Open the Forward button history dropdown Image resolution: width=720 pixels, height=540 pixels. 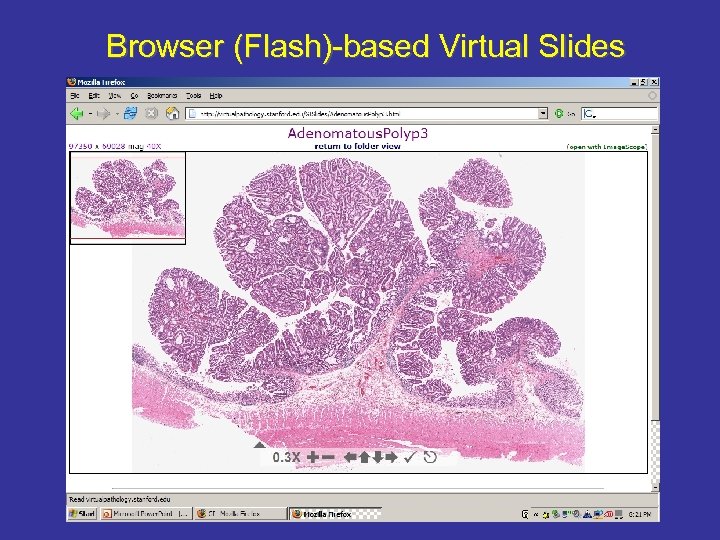tap(117, 113)
